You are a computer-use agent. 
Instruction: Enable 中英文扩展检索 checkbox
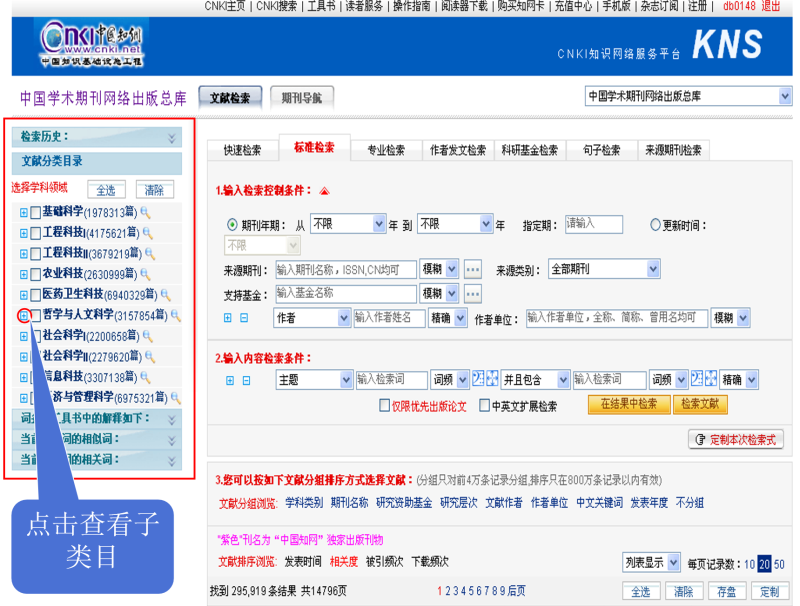pyautogui.click(x=485, y=406)
